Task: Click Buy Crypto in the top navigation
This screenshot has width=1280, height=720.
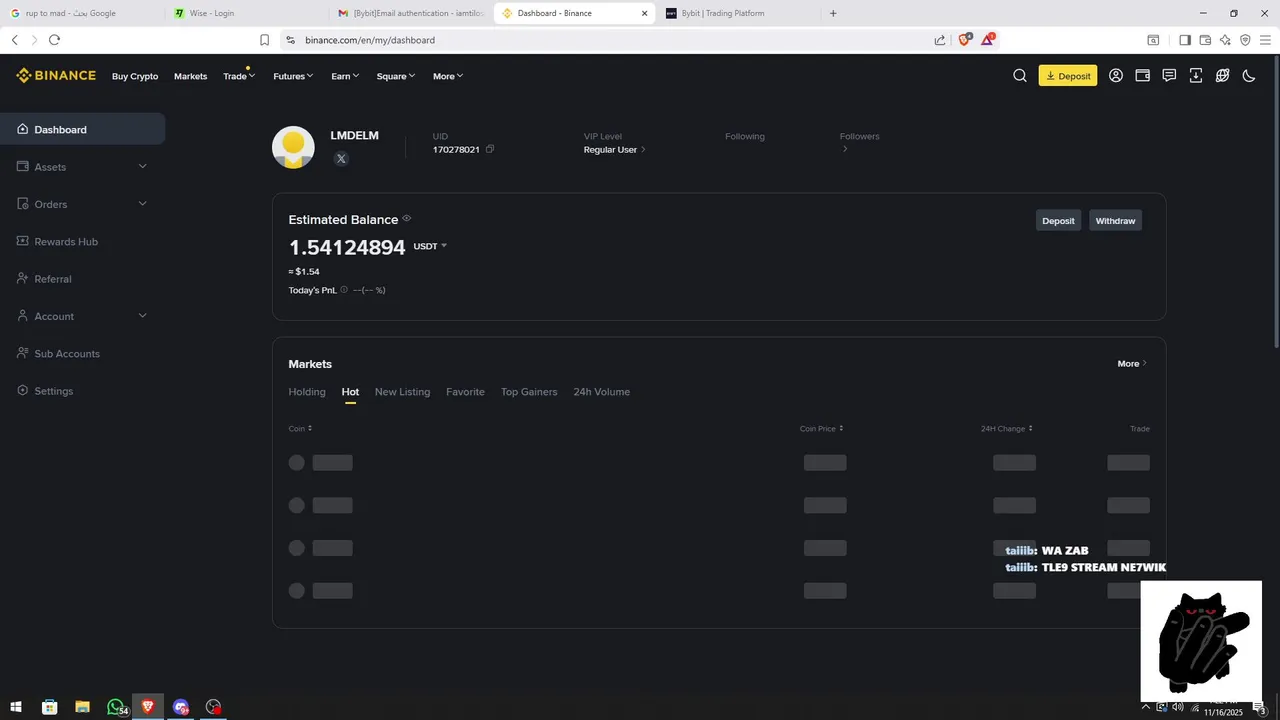Action: coord(135,76)
